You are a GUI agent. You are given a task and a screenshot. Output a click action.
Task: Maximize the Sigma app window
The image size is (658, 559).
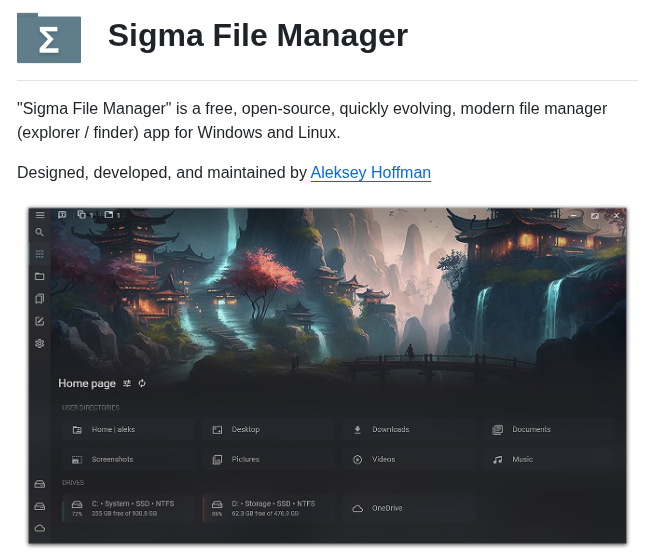[595, 215]
